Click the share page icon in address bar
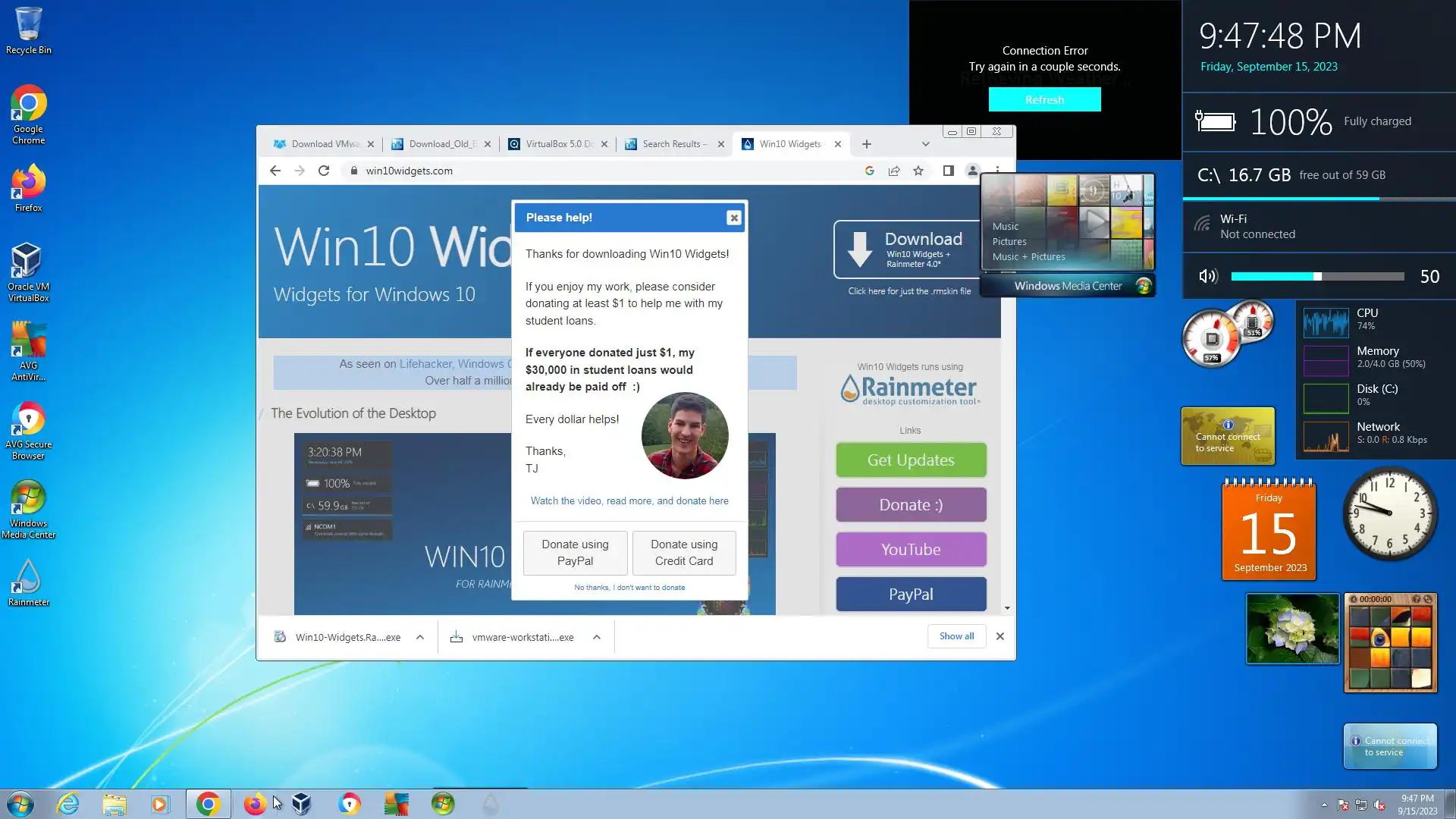 coord(894,171)
